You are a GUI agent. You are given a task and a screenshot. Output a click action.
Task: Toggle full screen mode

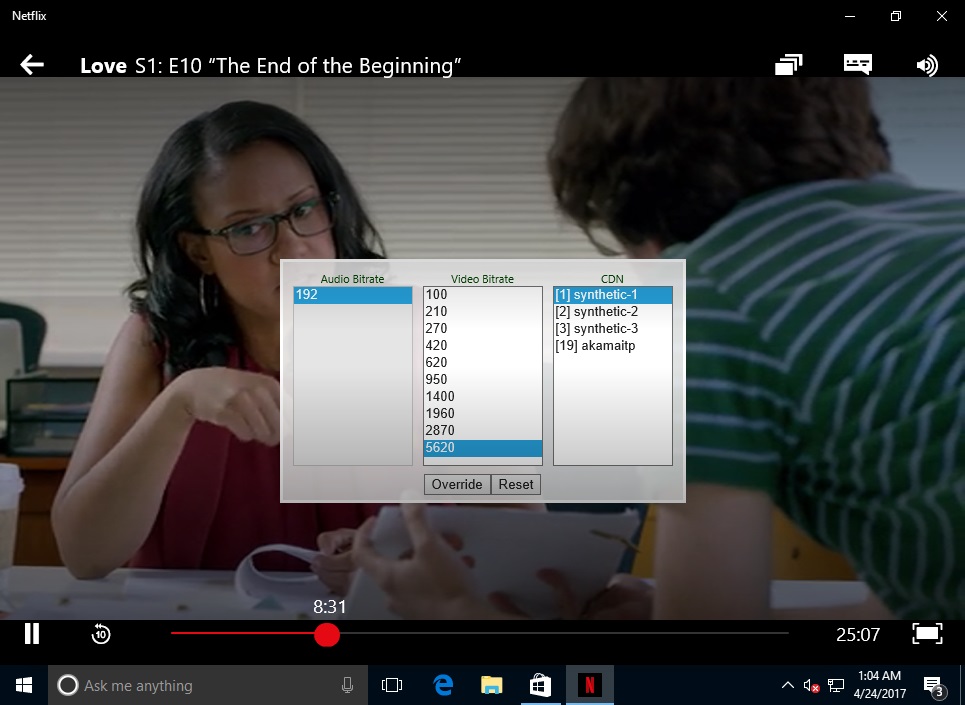tap(927, 633)
